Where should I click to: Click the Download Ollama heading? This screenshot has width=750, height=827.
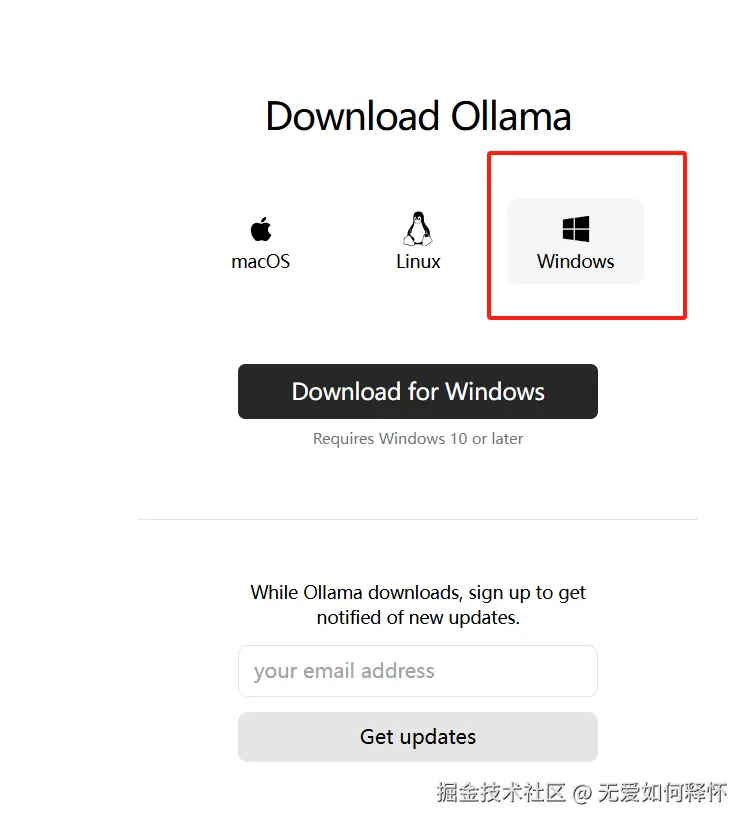point(418,116)
